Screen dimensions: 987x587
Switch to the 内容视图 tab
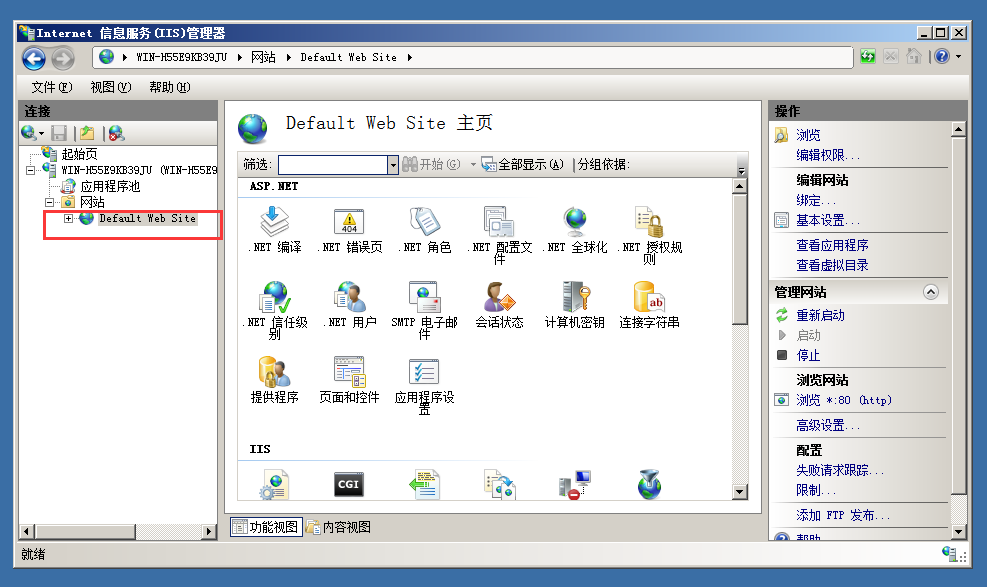[344, 526]
